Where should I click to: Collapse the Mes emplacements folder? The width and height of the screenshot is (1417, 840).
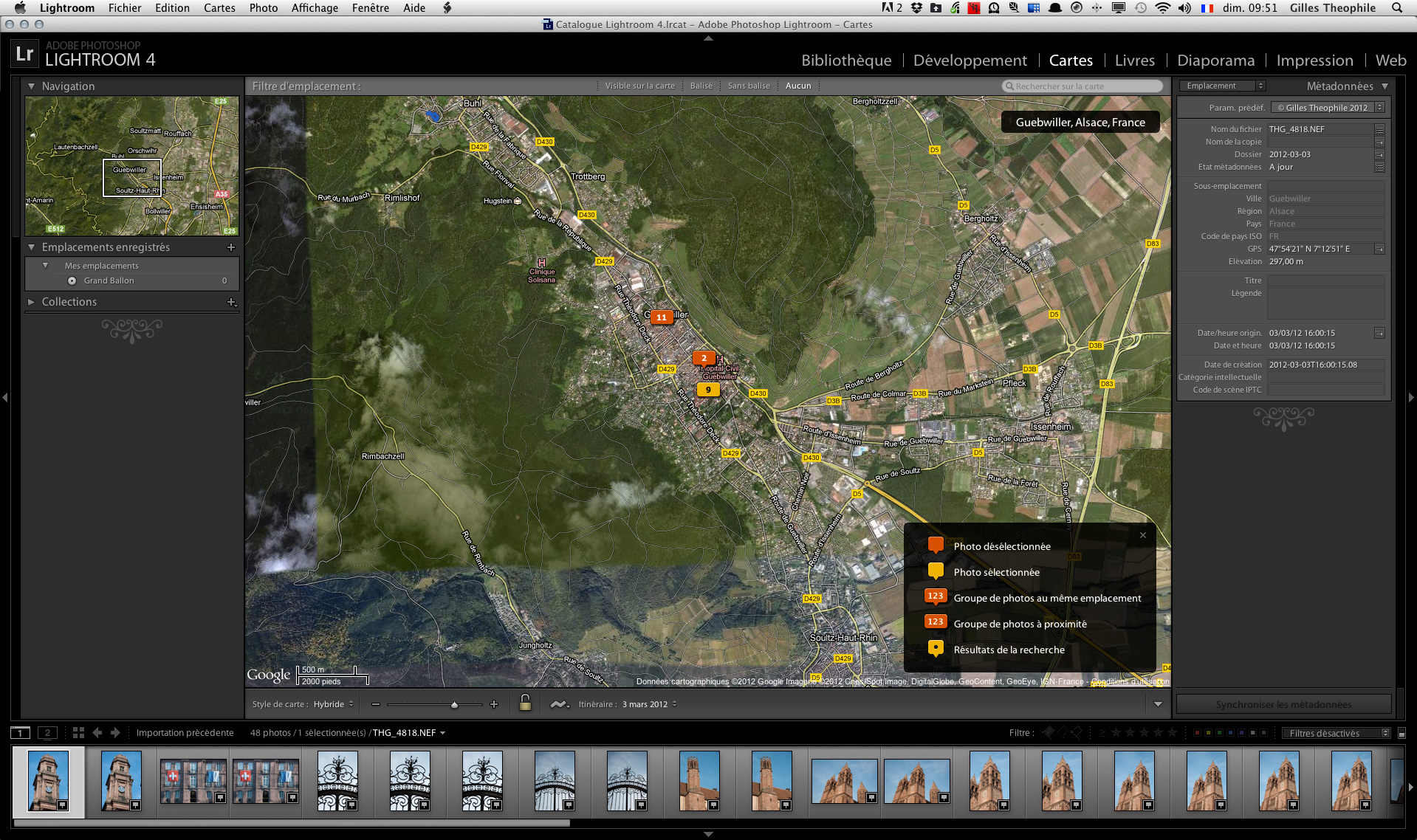click(x=46, y=266)
